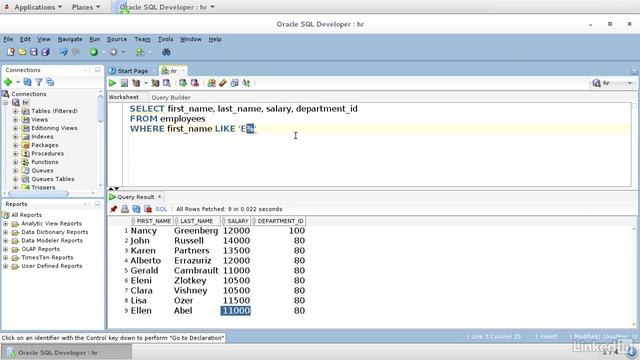
Task: Switch to the Query Builder tab
Action: (171, 97)
